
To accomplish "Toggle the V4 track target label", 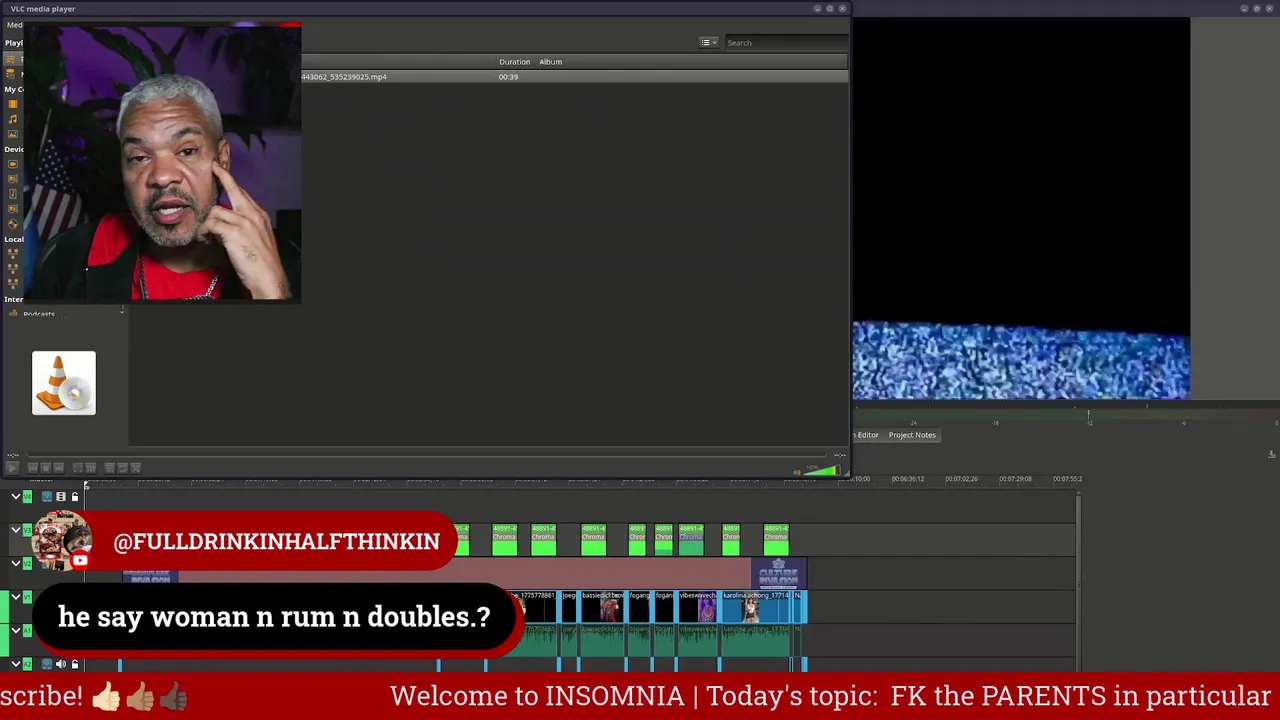I will 27,497.
